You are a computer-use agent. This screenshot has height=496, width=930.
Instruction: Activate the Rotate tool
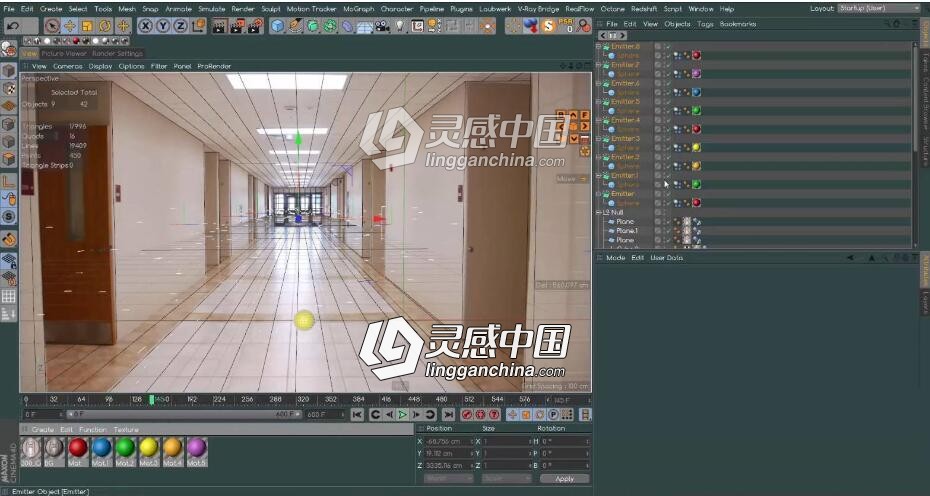tap(105, 26)
